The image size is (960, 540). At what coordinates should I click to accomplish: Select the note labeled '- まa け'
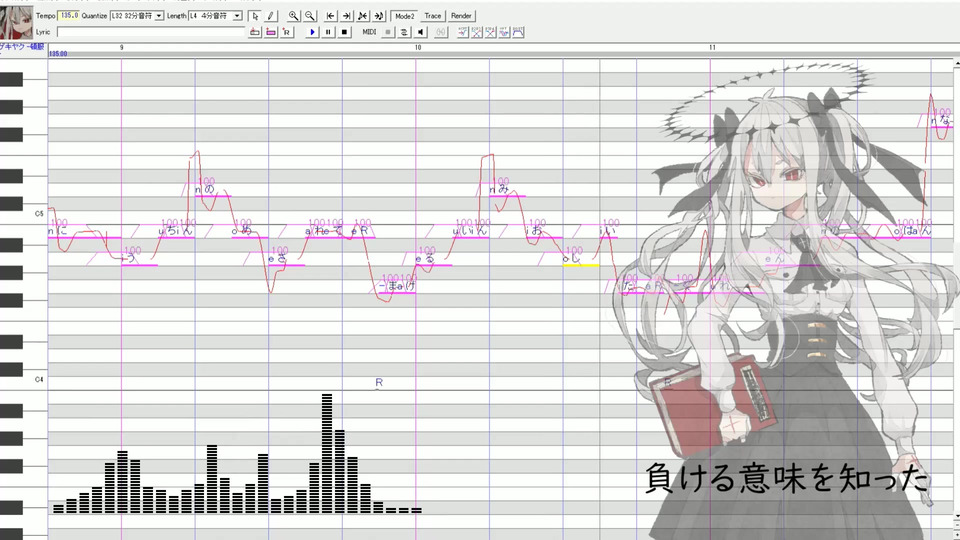pyautogui.click(x=397, y=288)
